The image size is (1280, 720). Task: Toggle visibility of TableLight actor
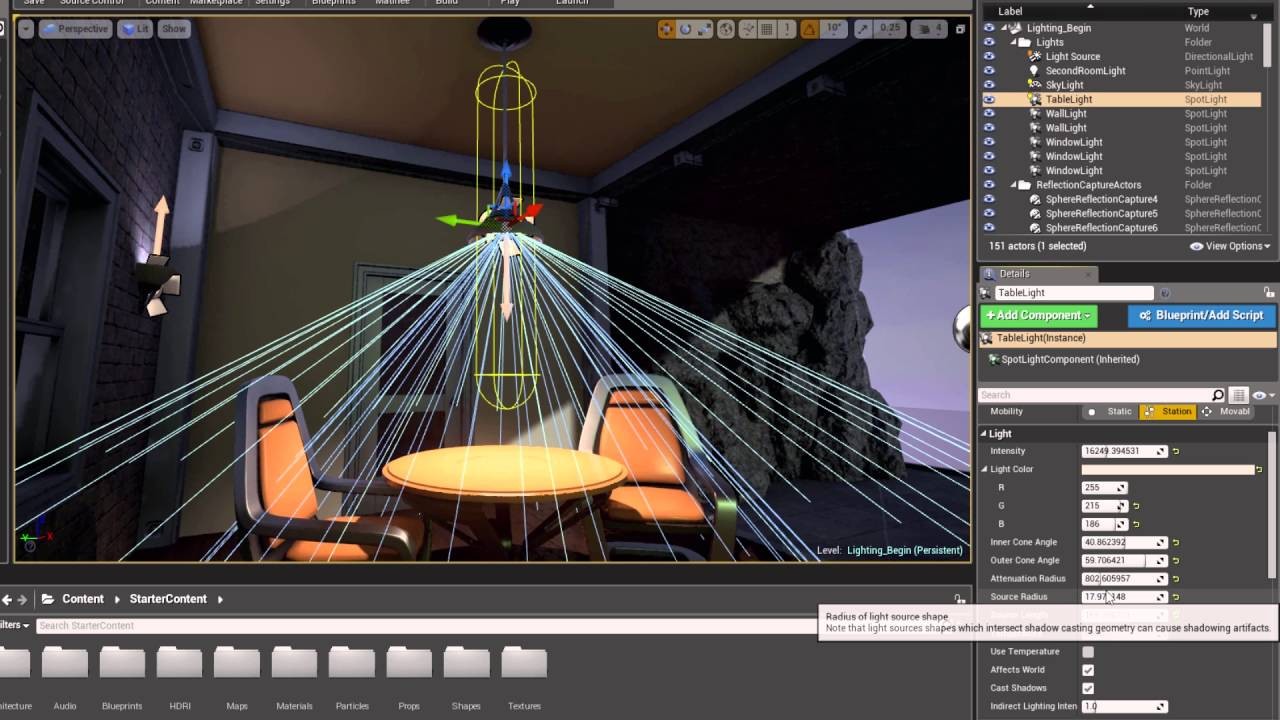(x=989, y=99)
